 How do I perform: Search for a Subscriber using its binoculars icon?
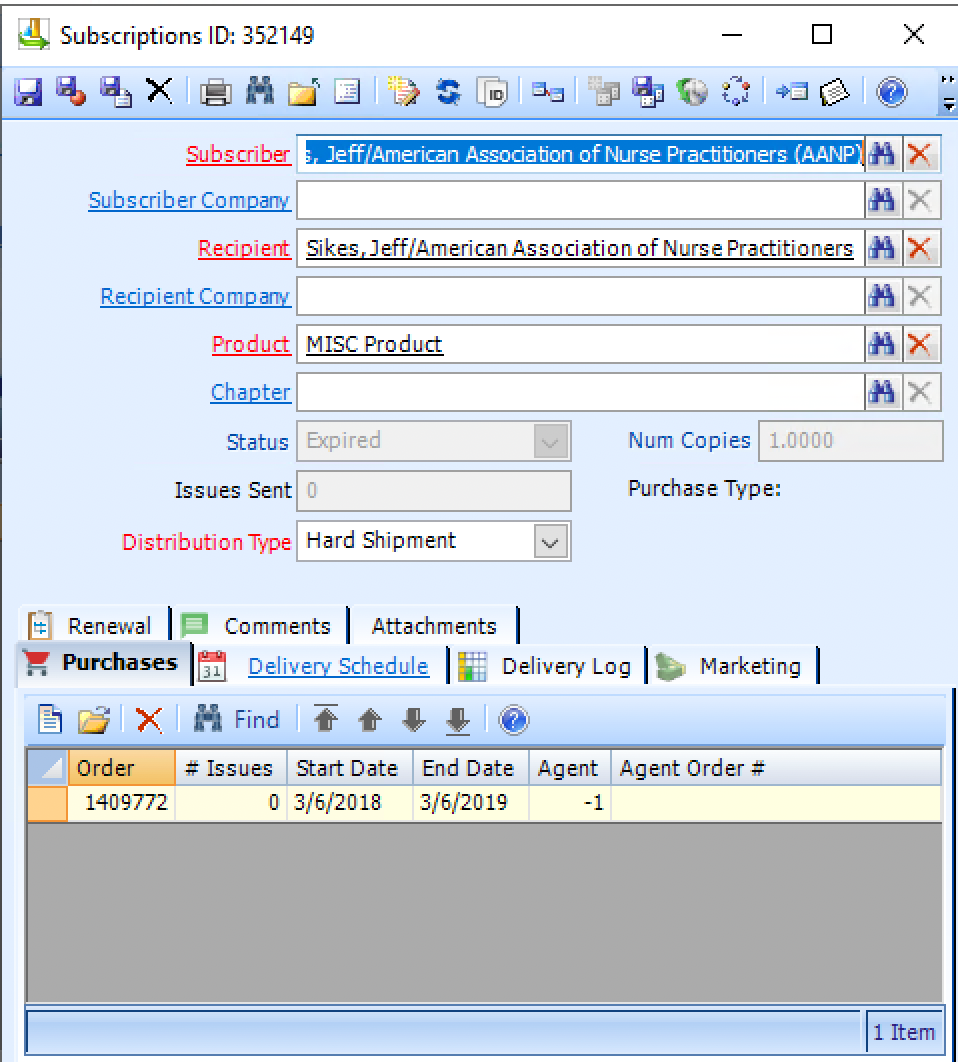pyautogui.click(x=884, y=153)
